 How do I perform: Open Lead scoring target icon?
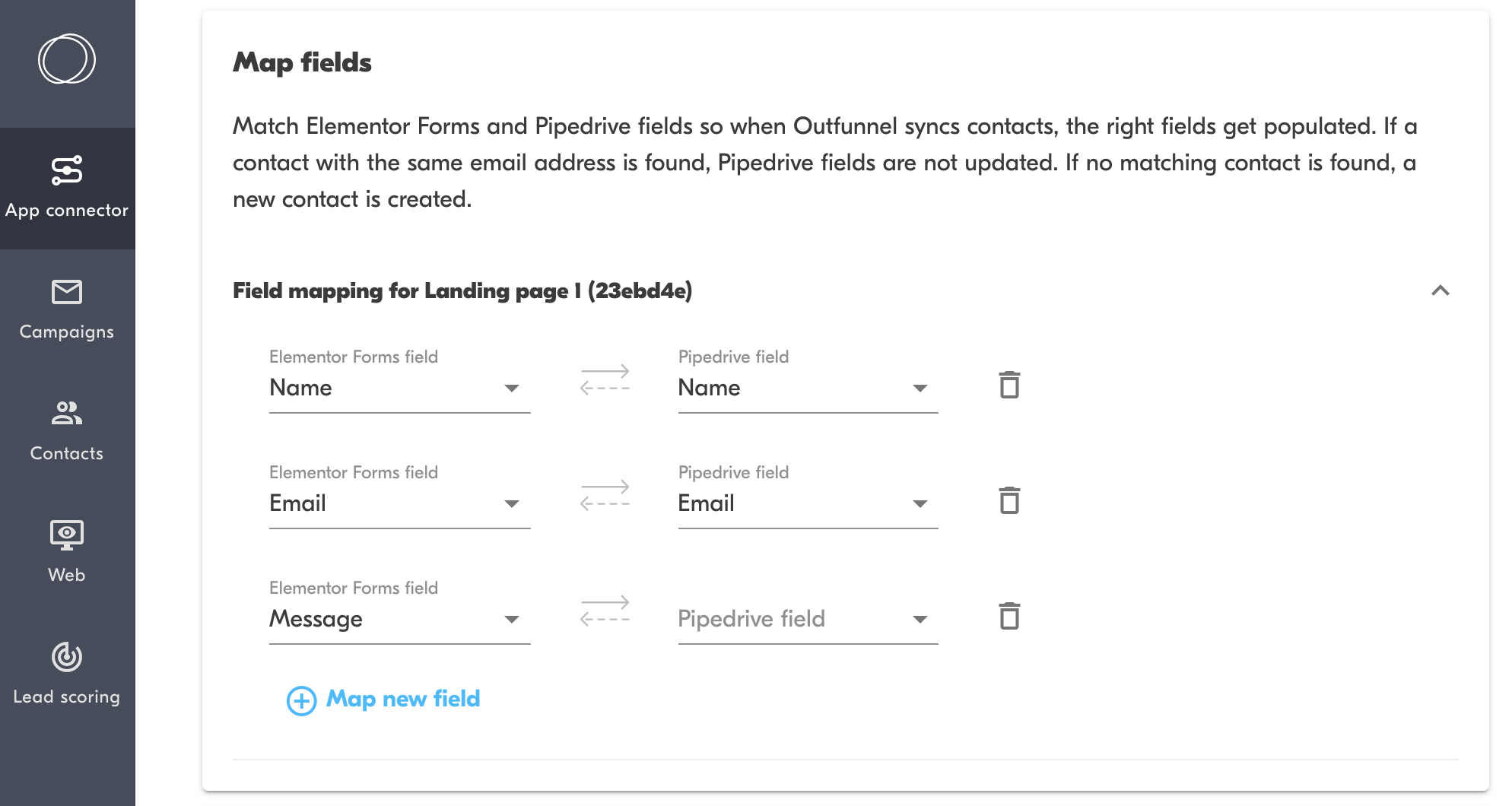[67, 657]
